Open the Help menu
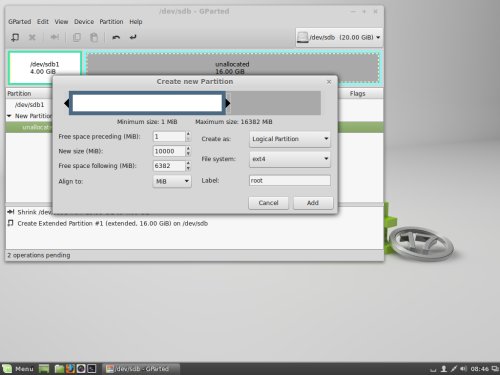 tap(136, 22)
